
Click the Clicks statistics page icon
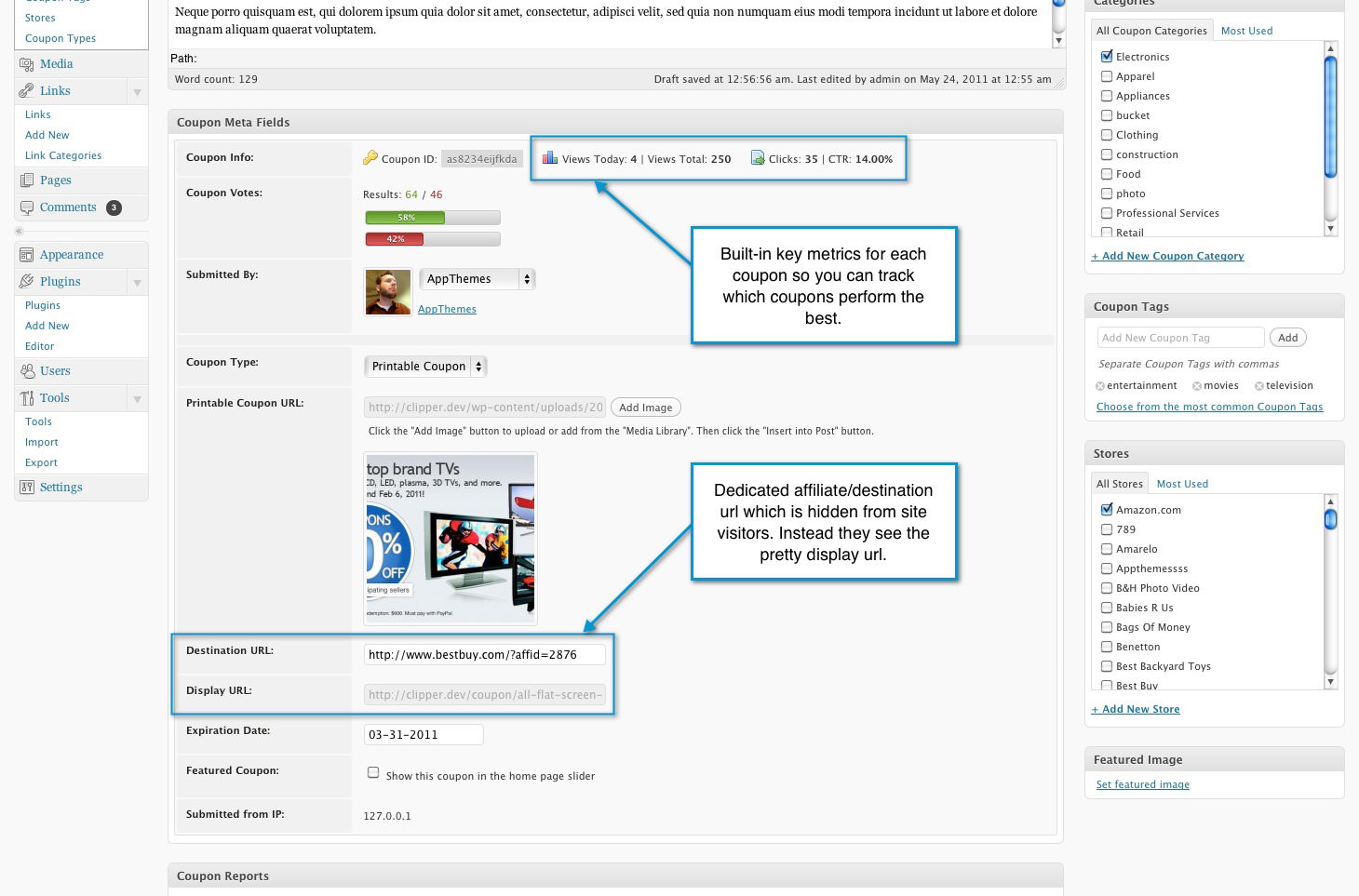point(758,158)
